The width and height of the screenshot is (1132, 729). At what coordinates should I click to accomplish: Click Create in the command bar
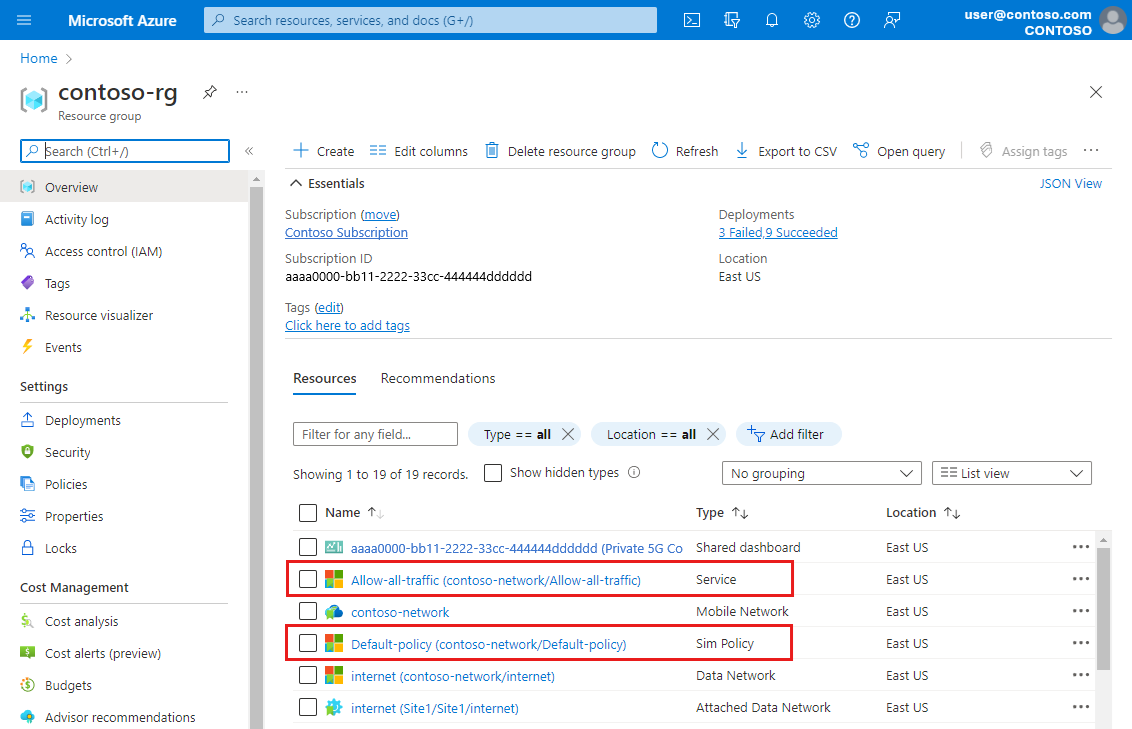click(323, 151)
